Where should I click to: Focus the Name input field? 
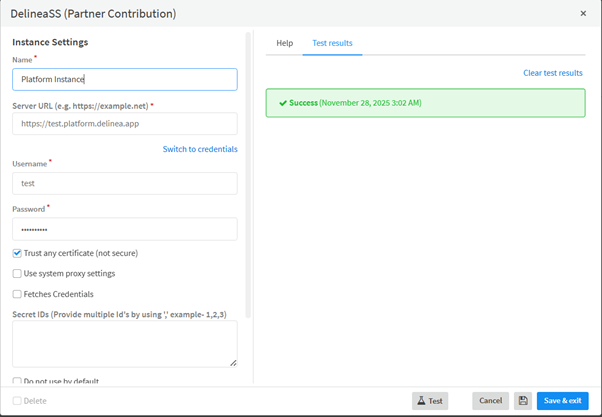click(125, 79)
